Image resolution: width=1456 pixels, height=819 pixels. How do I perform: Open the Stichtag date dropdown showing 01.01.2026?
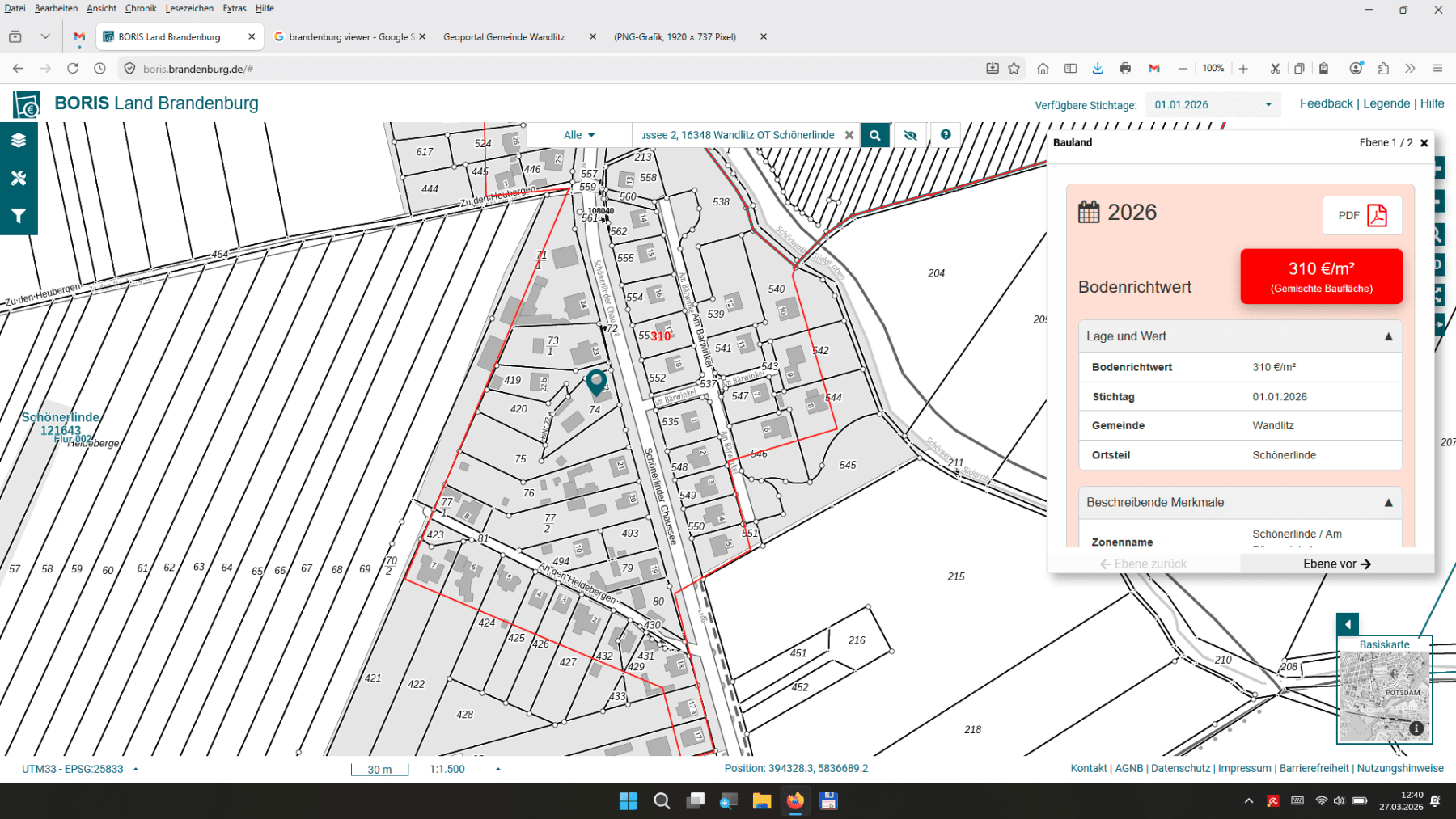(x=1213, y=104)
